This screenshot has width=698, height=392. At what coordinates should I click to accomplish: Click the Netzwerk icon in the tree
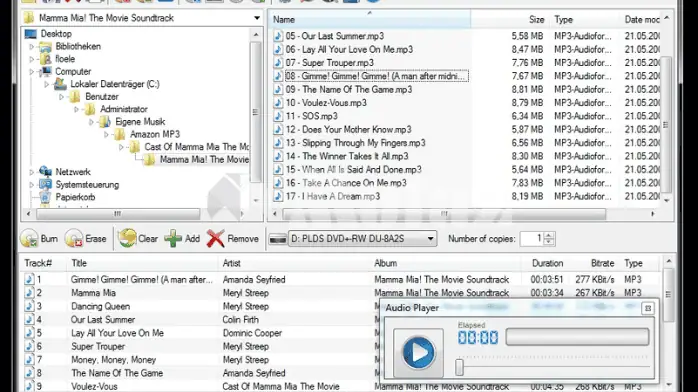point(45,172)
